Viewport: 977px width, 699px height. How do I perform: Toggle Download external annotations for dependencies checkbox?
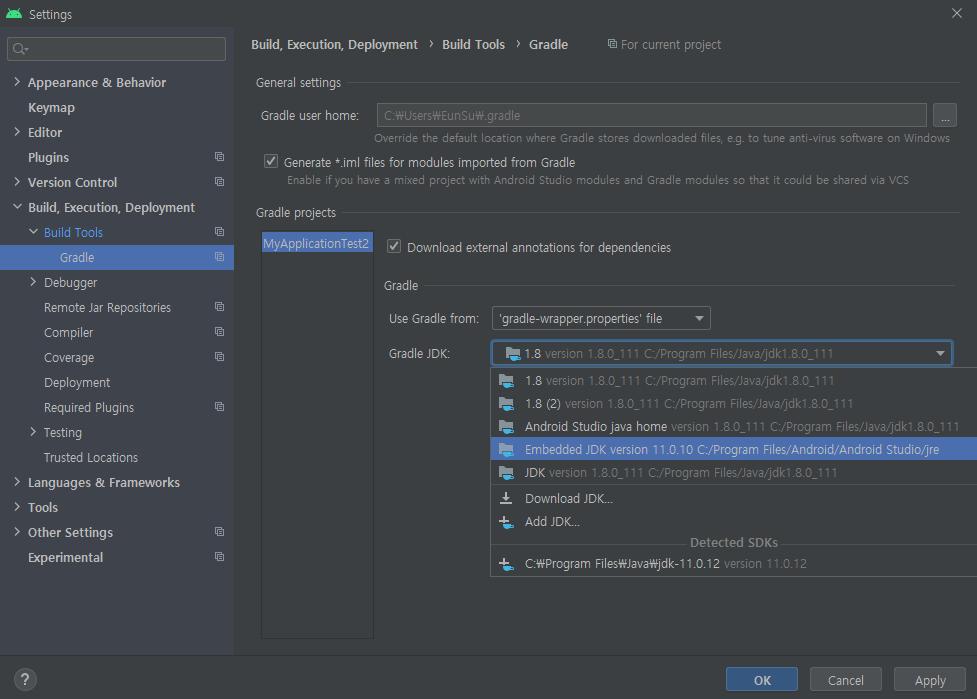click(394, 246)
